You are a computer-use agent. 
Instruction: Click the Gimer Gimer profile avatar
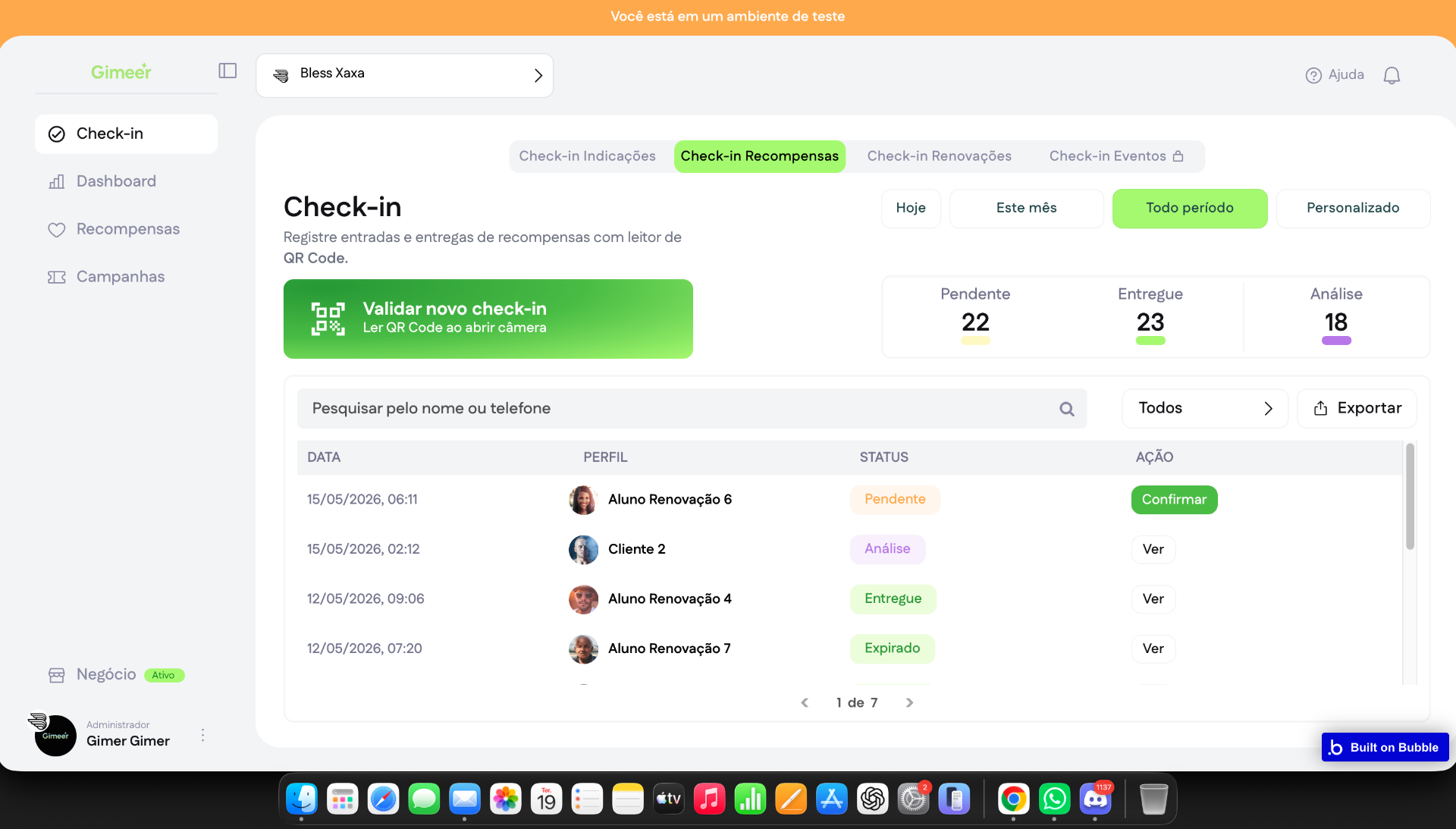point(55,735)
